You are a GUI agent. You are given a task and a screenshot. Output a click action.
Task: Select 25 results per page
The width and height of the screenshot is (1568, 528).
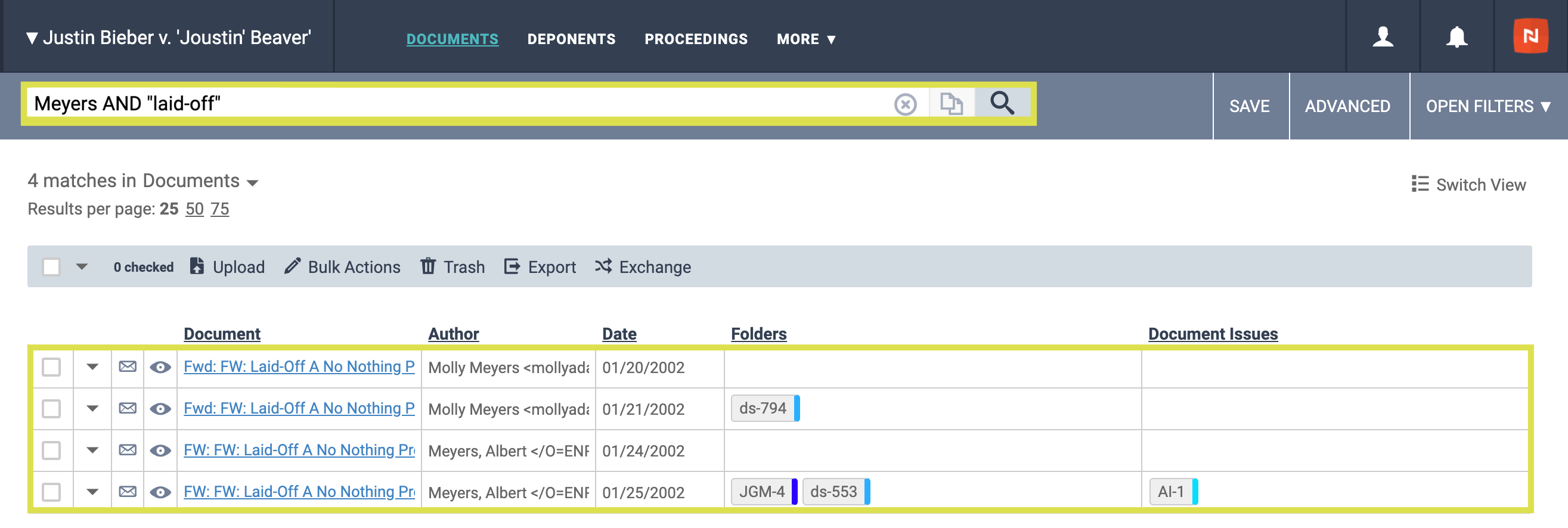click(169, 209)
